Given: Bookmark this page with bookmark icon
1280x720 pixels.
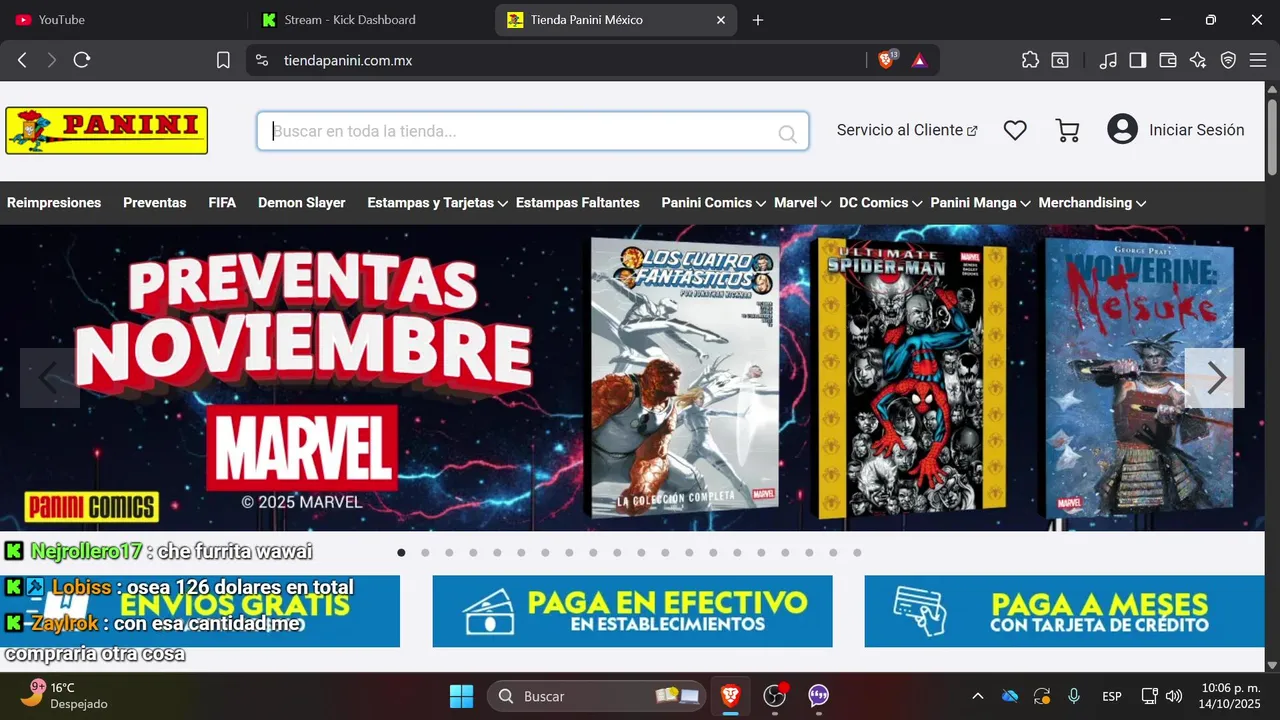Looking at the screenshot, I should (x=223, y=60).
